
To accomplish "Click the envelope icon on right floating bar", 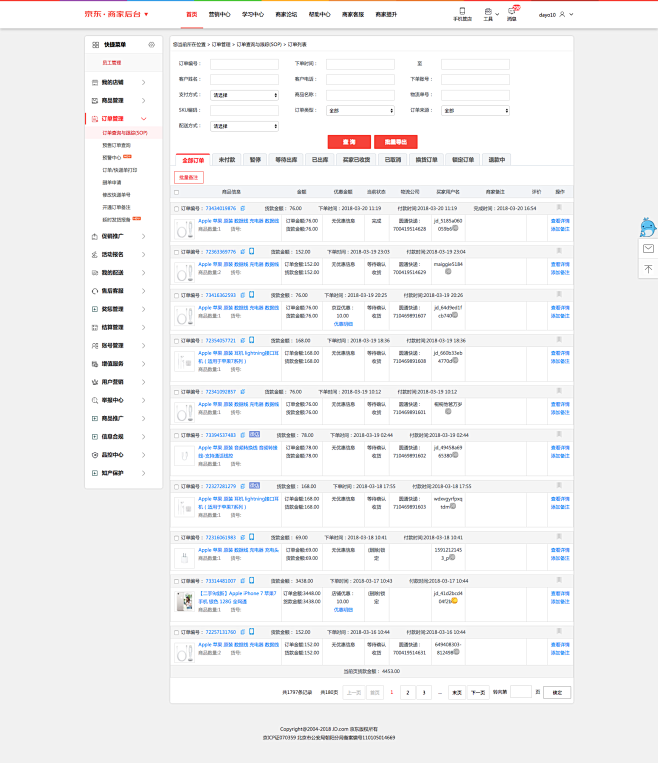I will click(x=648, y=248).
